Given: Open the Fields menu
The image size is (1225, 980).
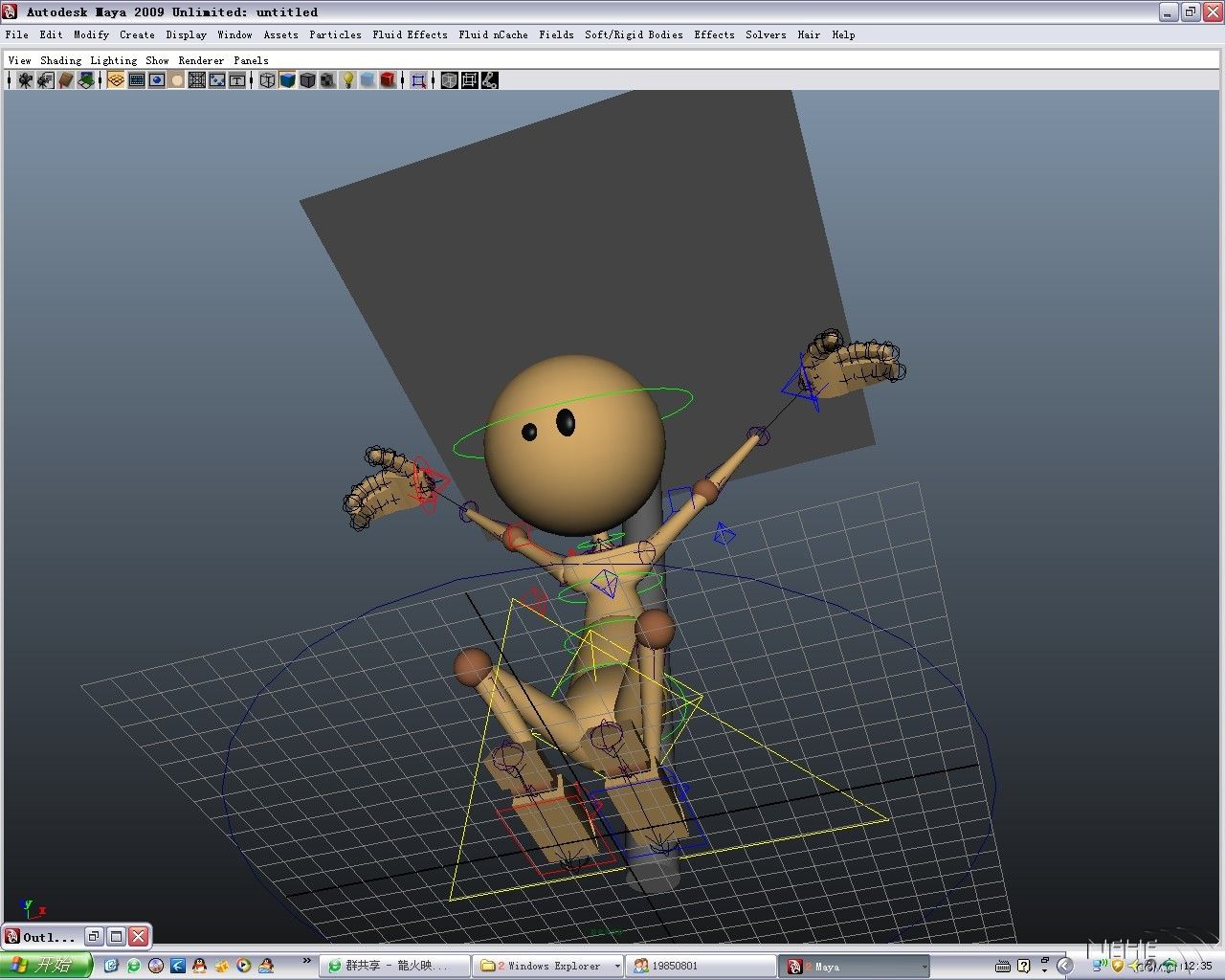Looking at the screenshot, I should pos(556,34).
